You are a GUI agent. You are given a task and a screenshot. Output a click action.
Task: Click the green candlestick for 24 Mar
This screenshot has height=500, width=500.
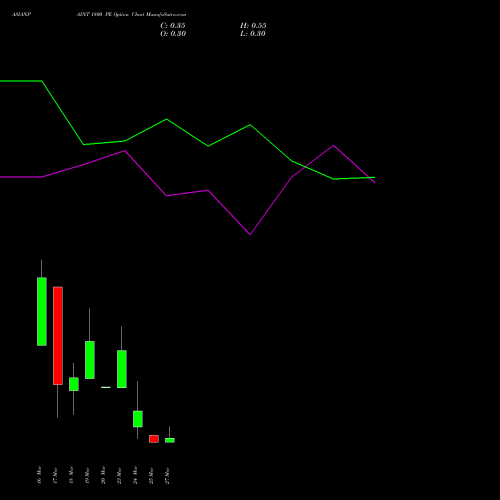pos(138,419)
